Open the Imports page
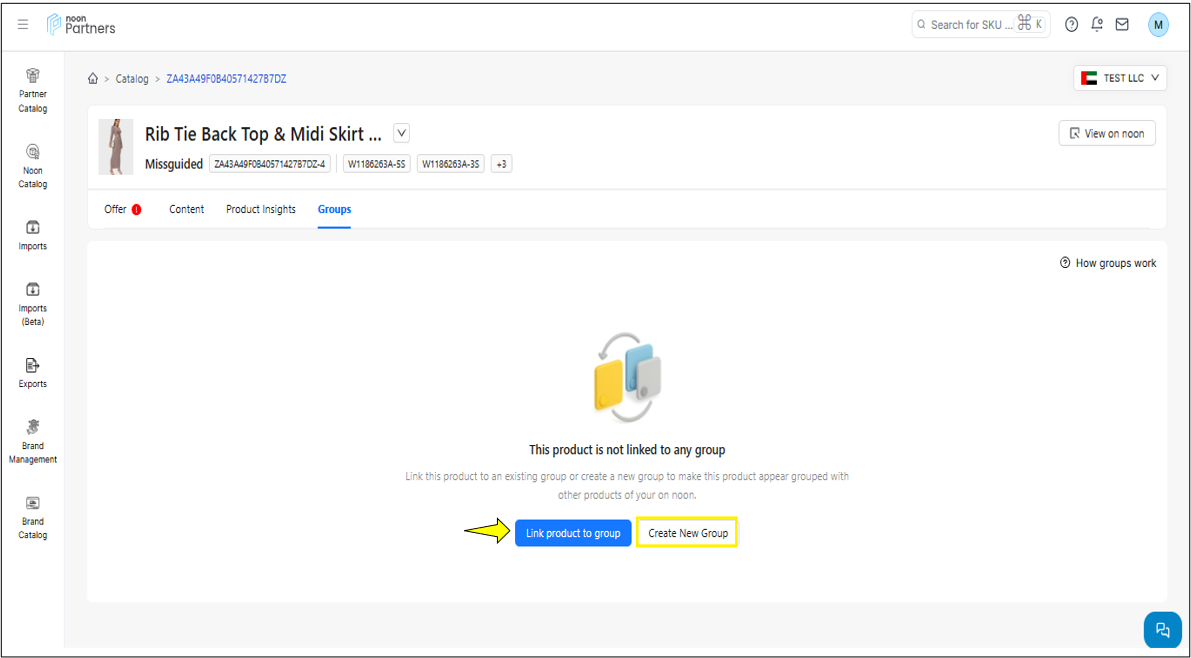This screenshot has height=658, width=1191. (33, 234)
